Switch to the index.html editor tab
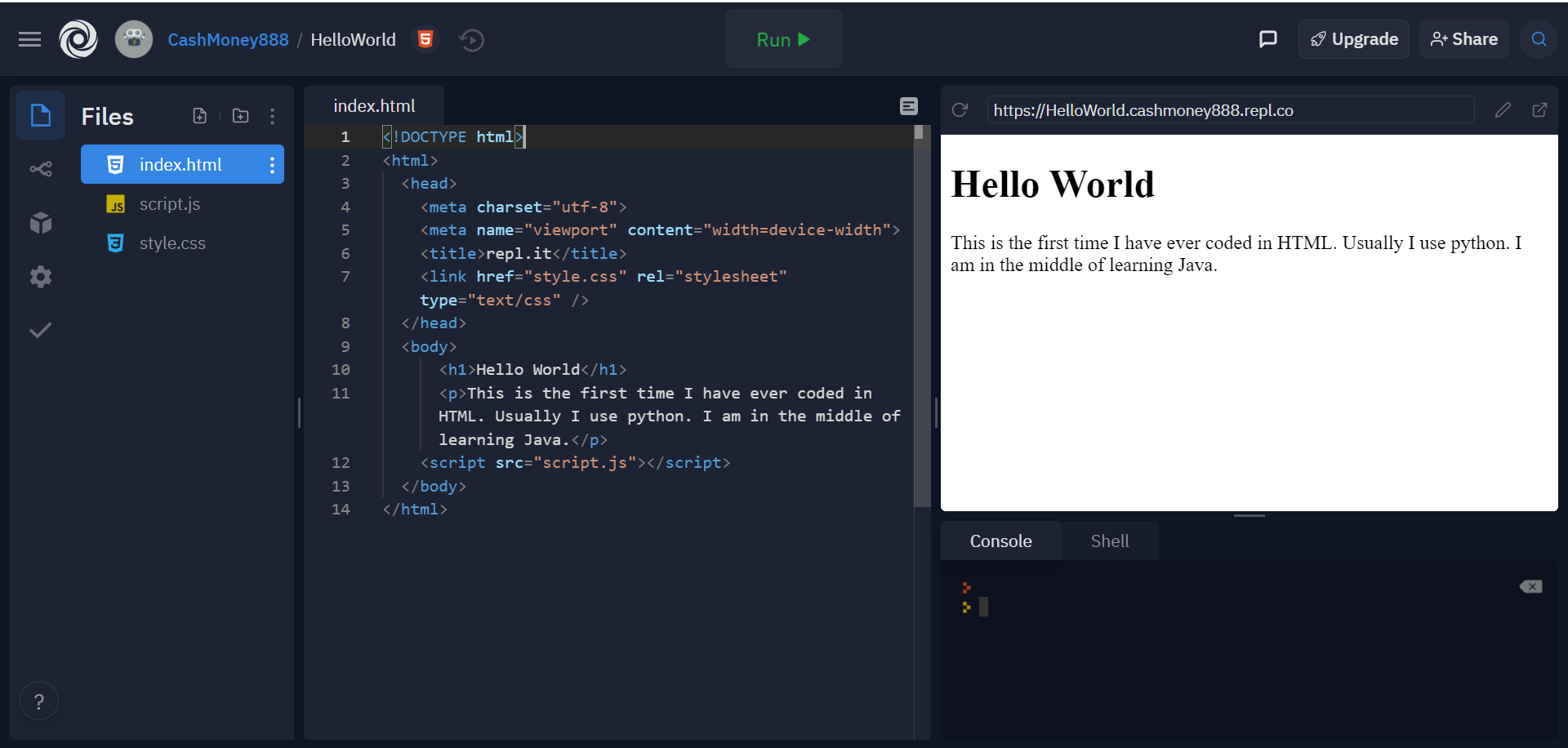This screenshot has width=1568, height=748. coord(374,106)
